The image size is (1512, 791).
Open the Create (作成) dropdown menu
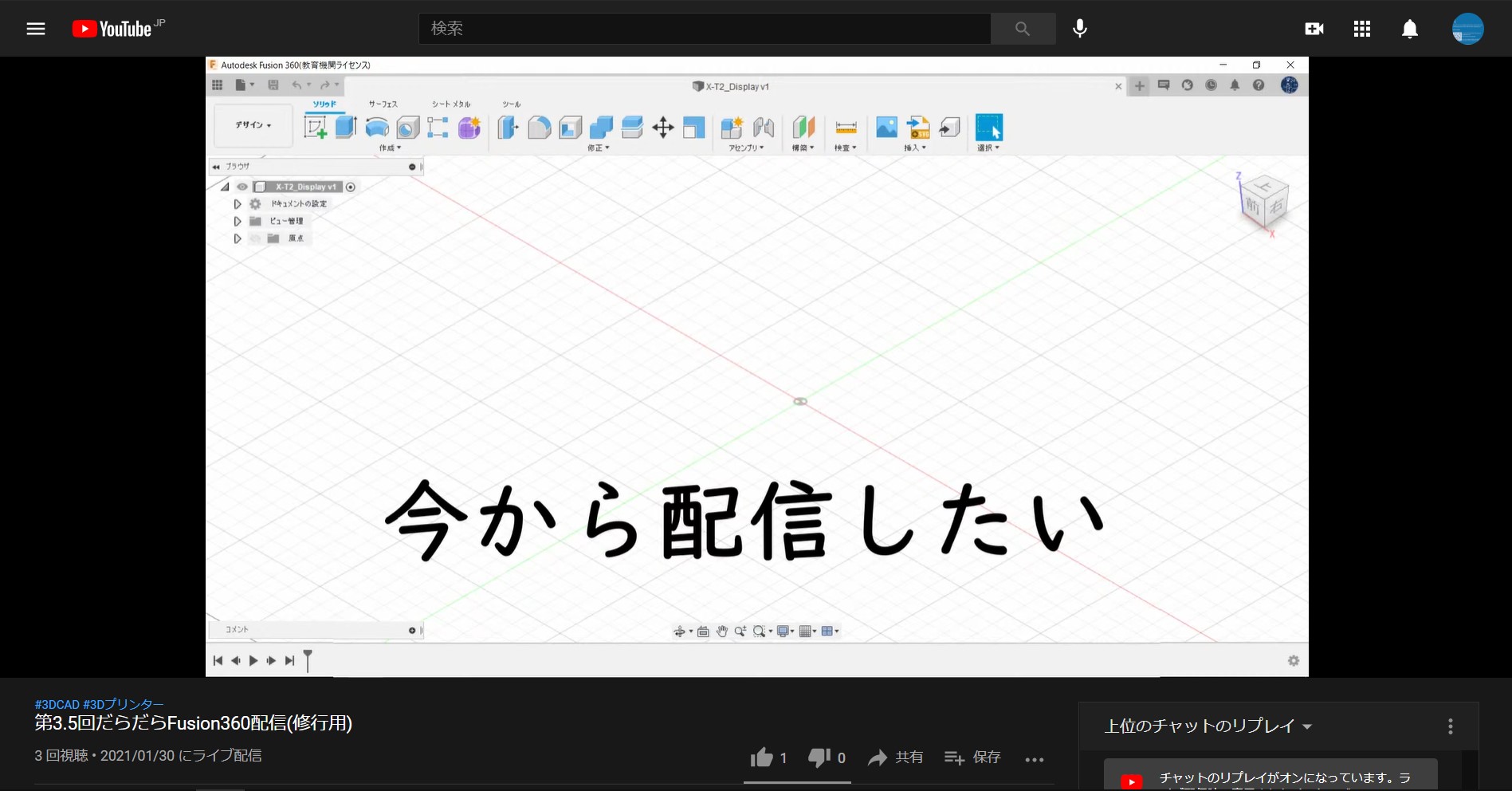390,148
